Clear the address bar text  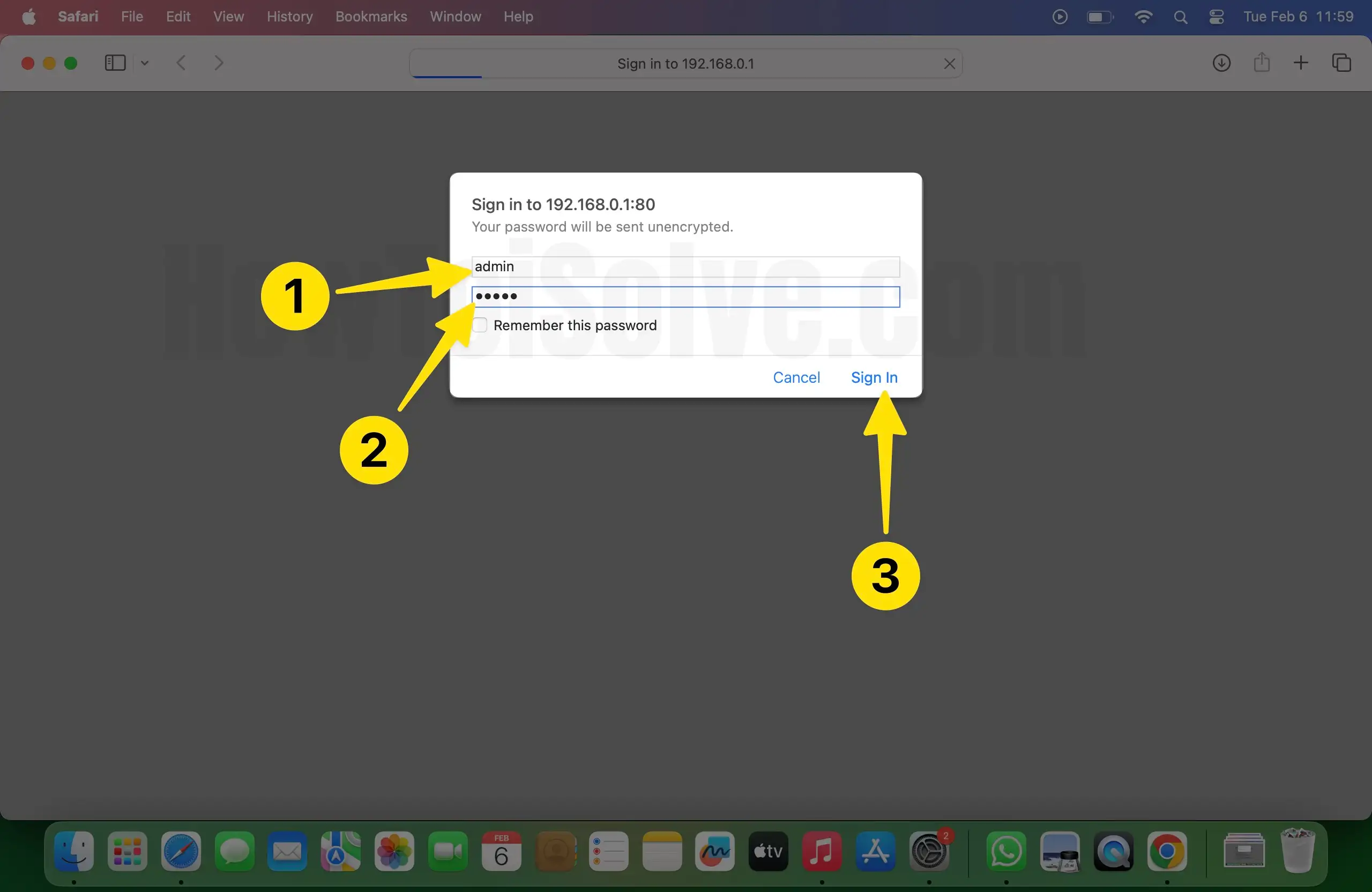(x=950, y=63)
